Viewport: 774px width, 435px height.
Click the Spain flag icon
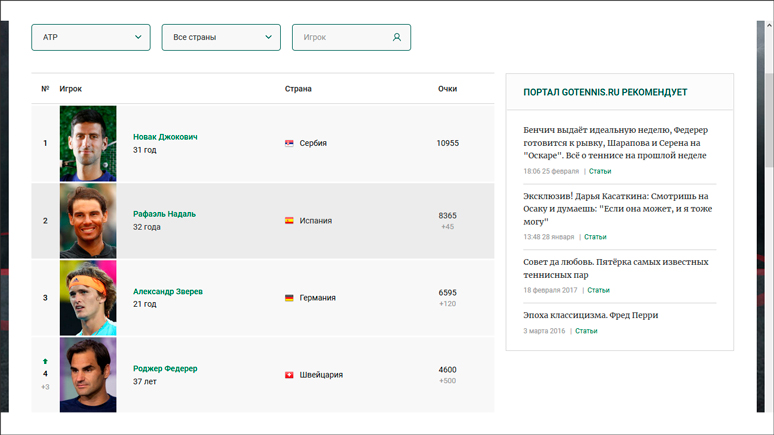[289, 221]
